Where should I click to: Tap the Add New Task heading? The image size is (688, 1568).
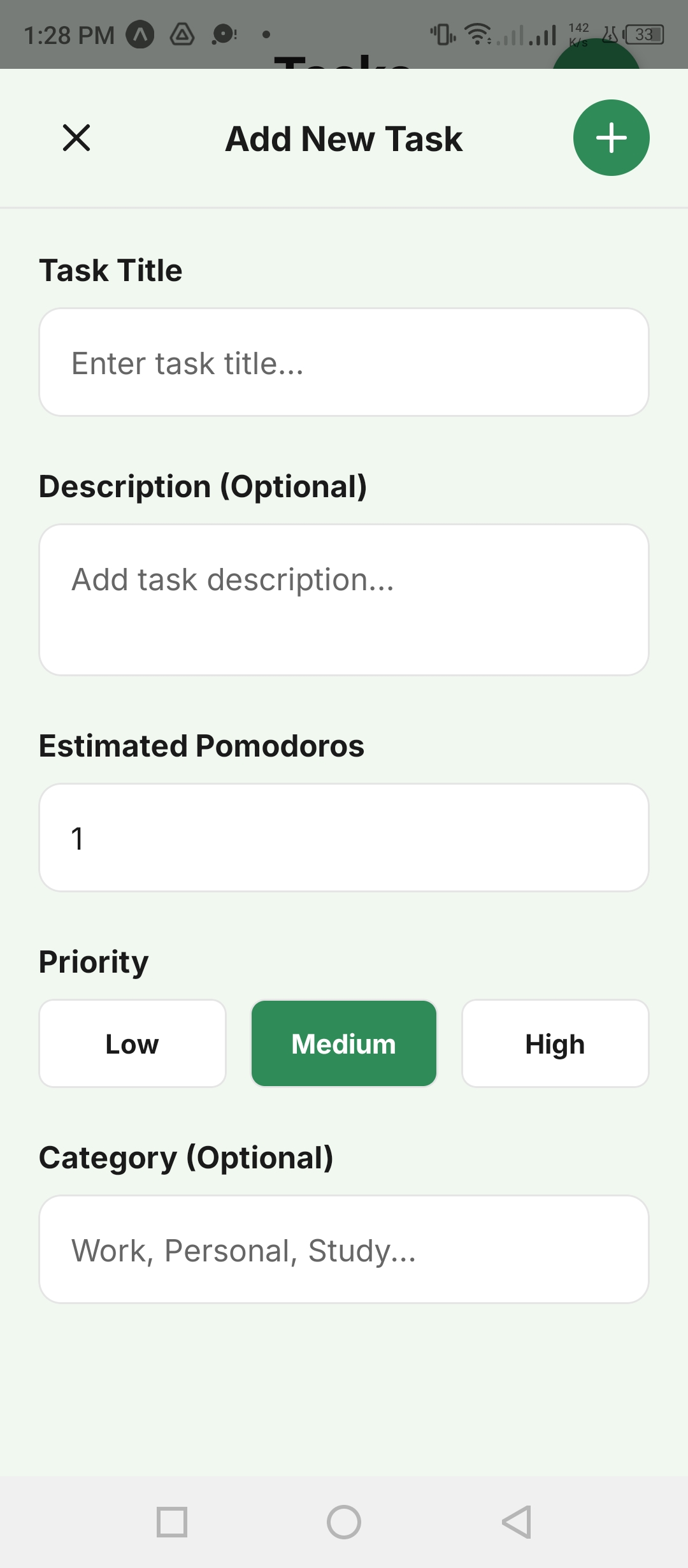click(x=344, y=139)
